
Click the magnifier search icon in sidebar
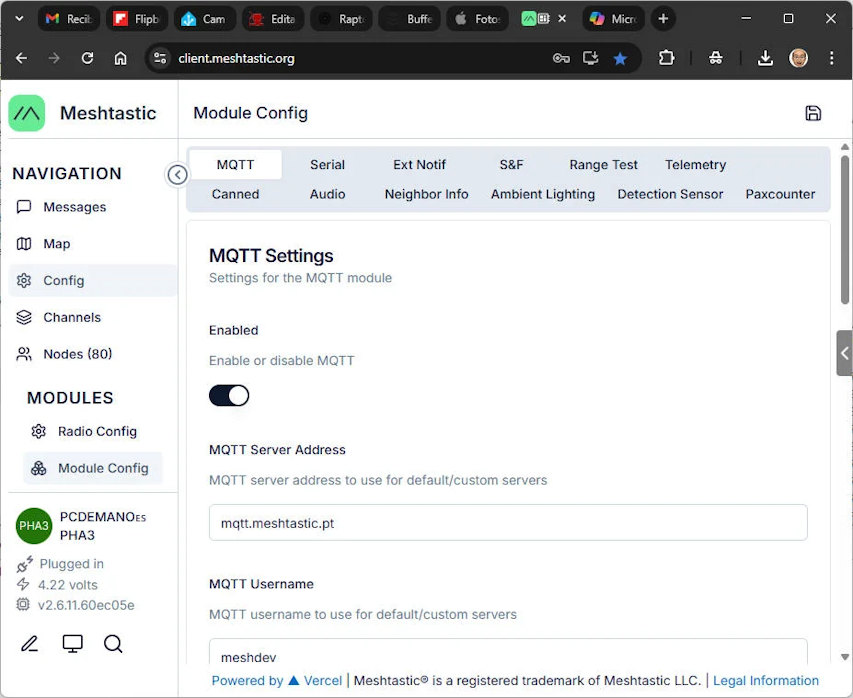pos(113,644)
